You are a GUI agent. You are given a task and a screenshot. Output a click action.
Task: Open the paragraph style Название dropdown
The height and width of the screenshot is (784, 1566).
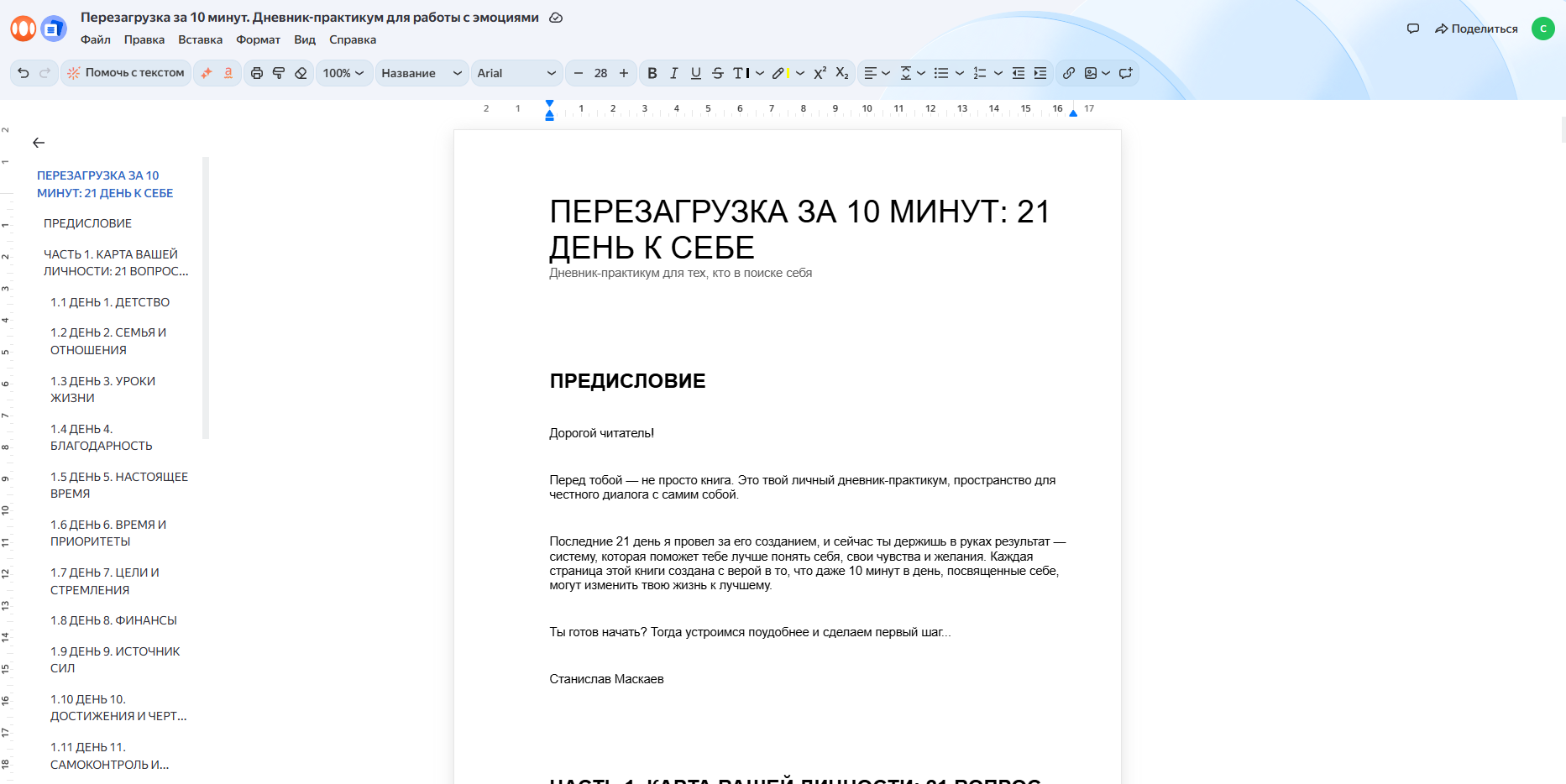(421, 73)
